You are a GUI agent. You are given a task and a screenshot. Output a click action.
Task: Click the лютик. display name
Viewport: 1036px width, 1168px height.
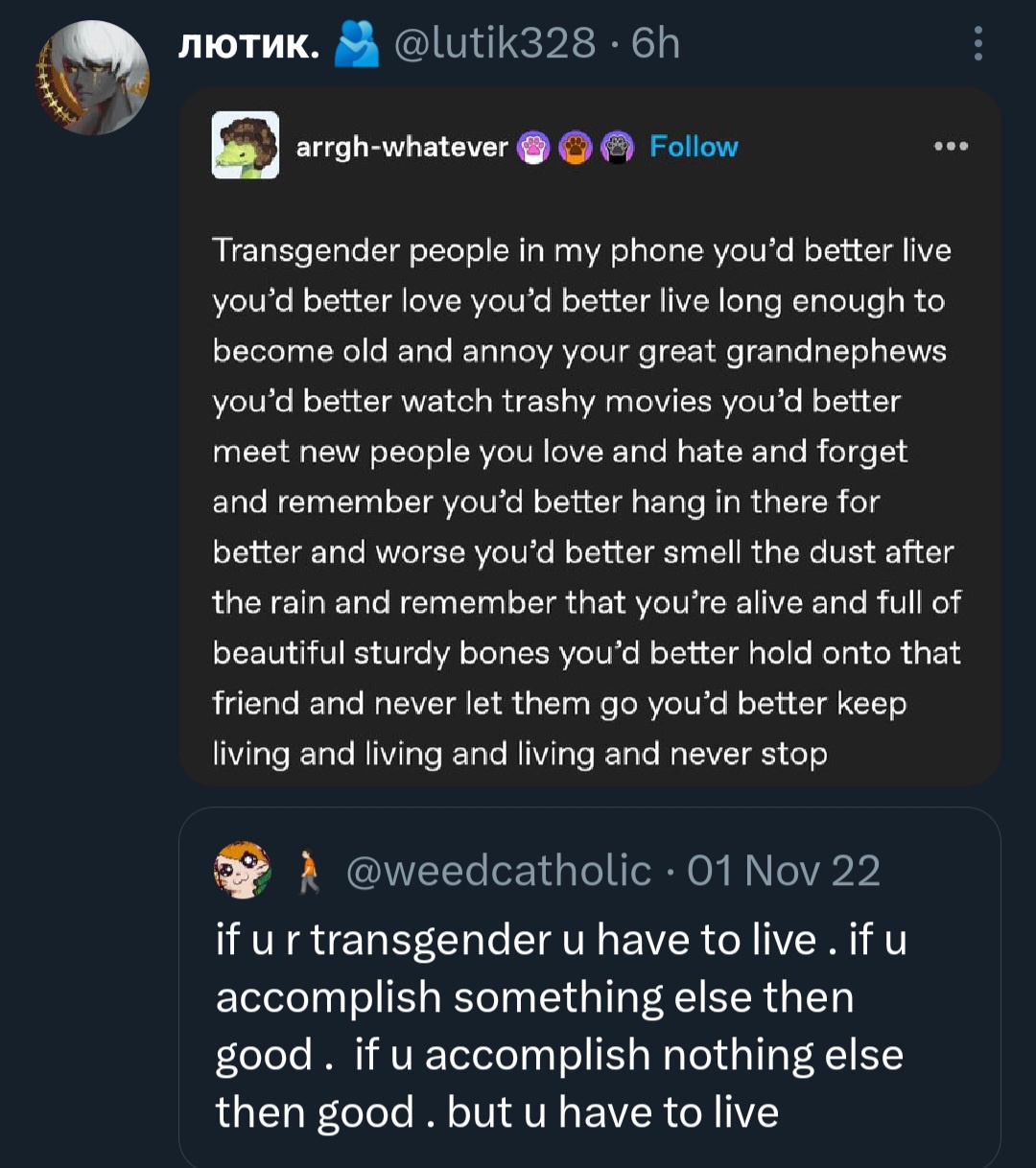tap(248, 44)
